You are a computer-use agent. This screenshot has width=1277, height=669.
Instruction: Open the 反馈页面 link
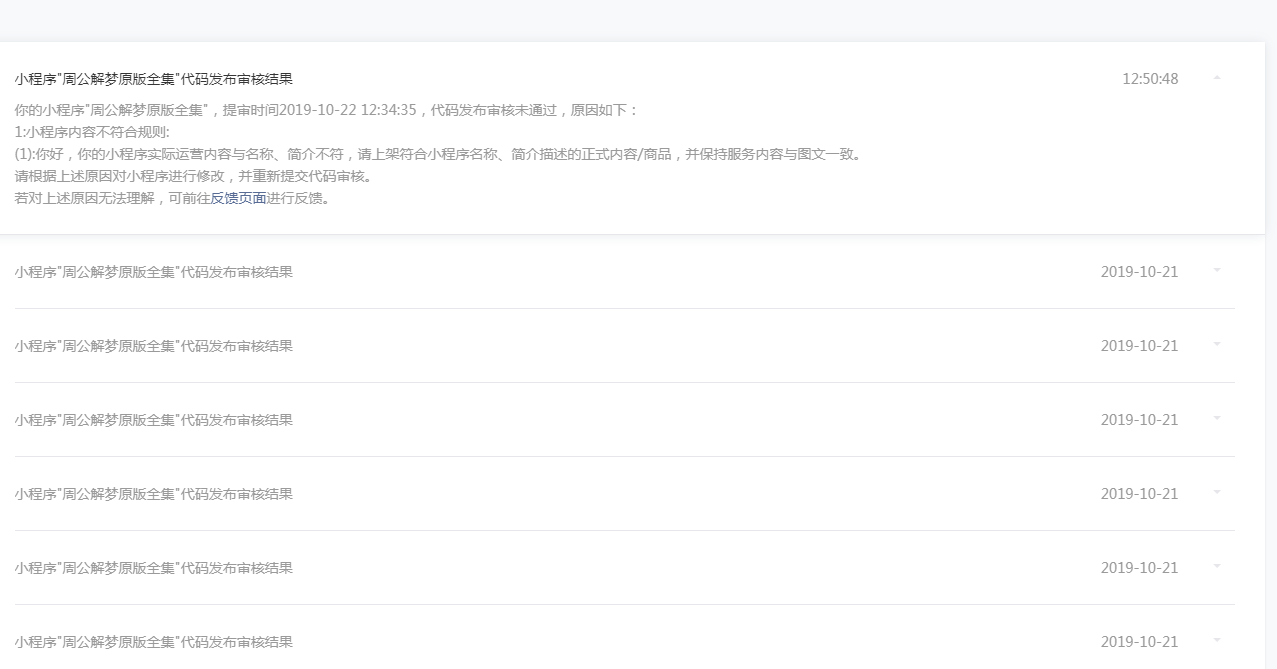tap(238, 198)
